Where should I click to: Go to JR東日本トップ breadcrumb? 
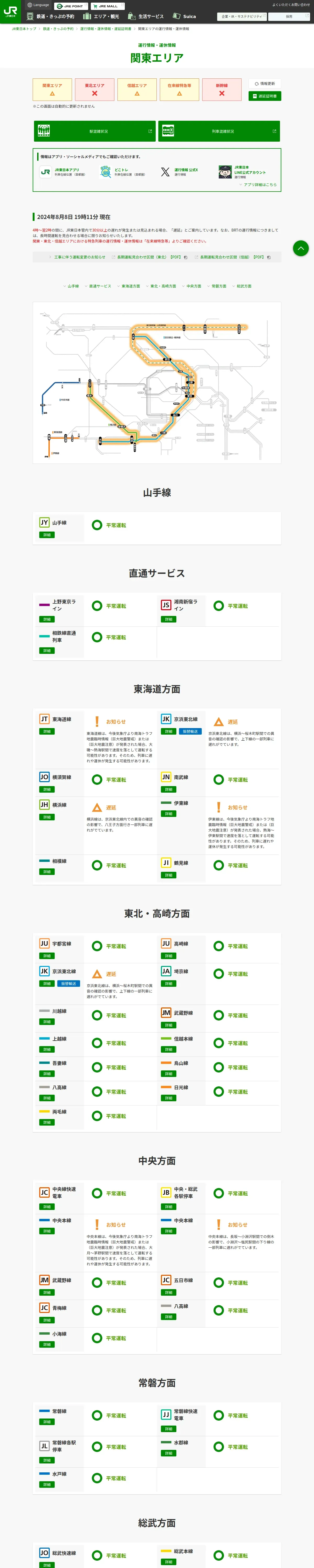click(x=24, y=28)
